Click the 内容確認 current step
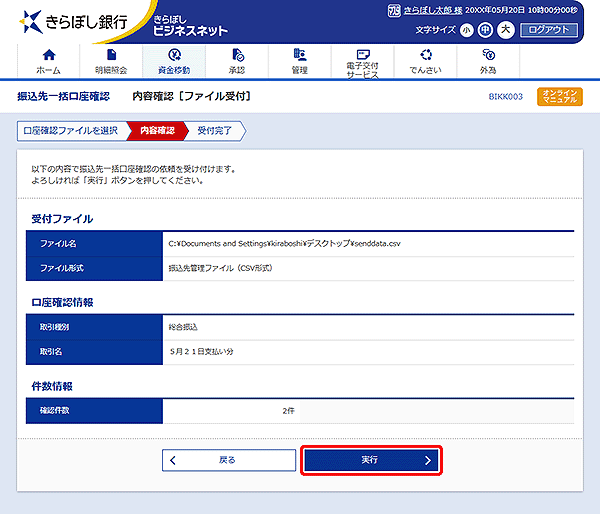Image resolution: width=600 pixels, height=514 pixels. click(x=158, y=131)
